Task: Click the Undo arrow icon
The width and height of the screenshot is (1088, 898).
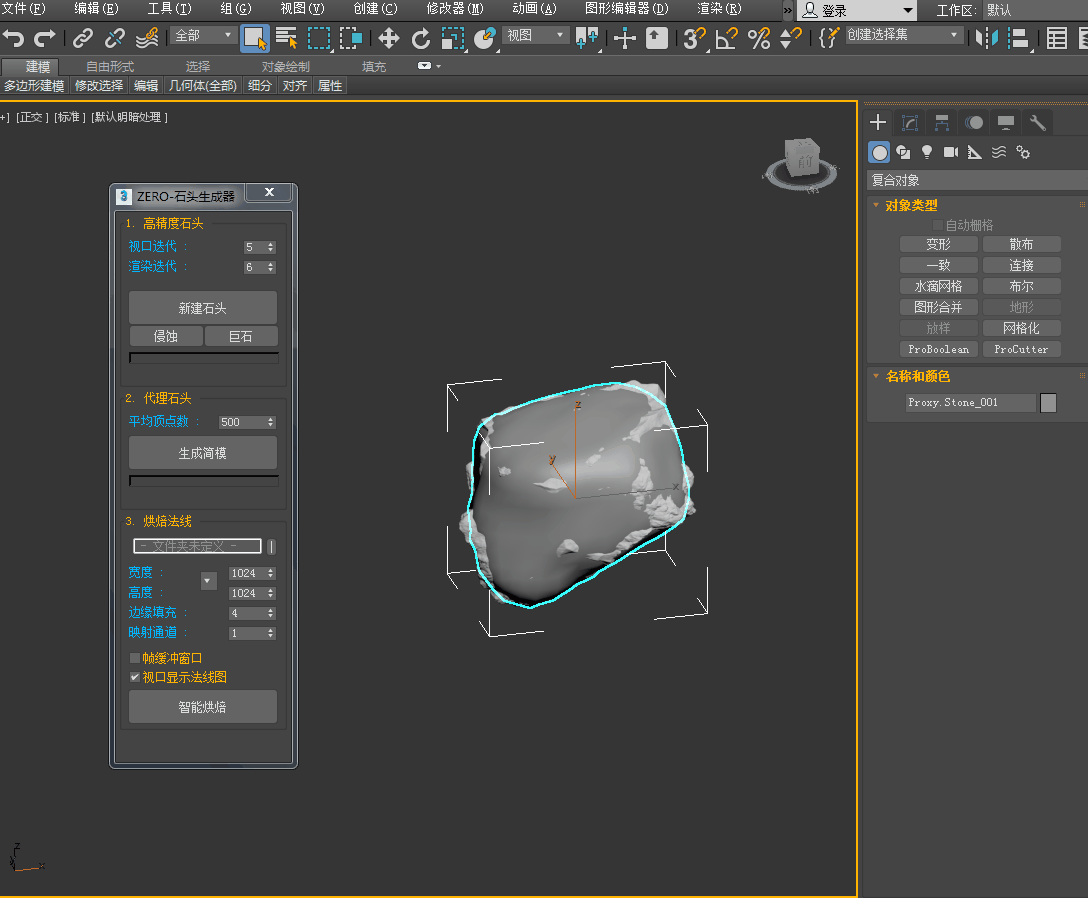Action: point(13,39)
